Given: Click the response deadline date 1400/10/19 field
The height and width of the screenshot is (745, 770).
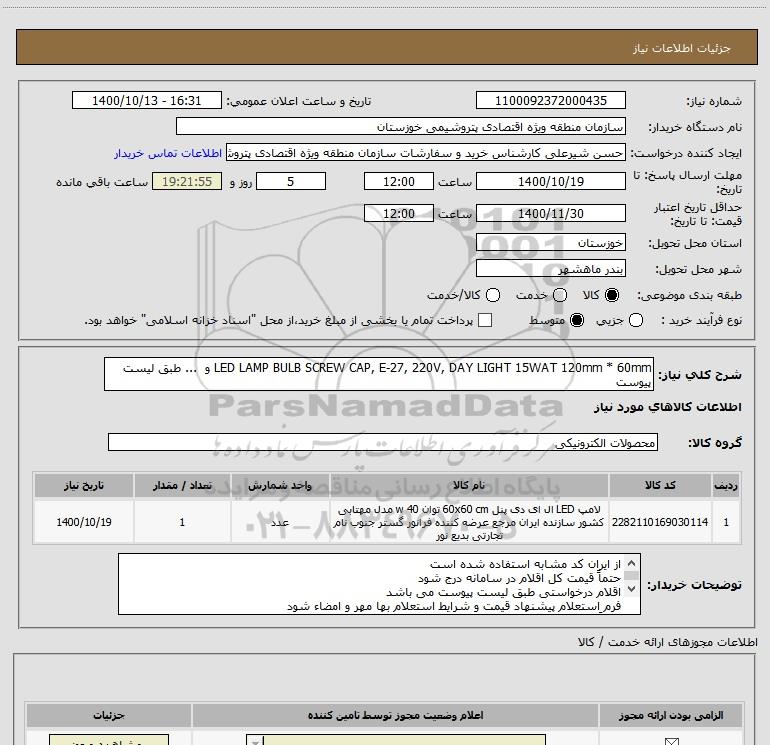Looking at the screenshot, I should point(550,181).
